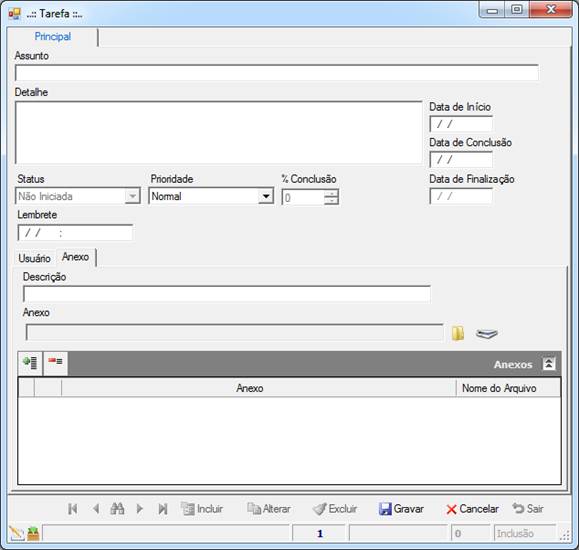The height and width of the screenshot is (550, 579).
Task: Click the Alterar button
Action: (x=268, y=509)
